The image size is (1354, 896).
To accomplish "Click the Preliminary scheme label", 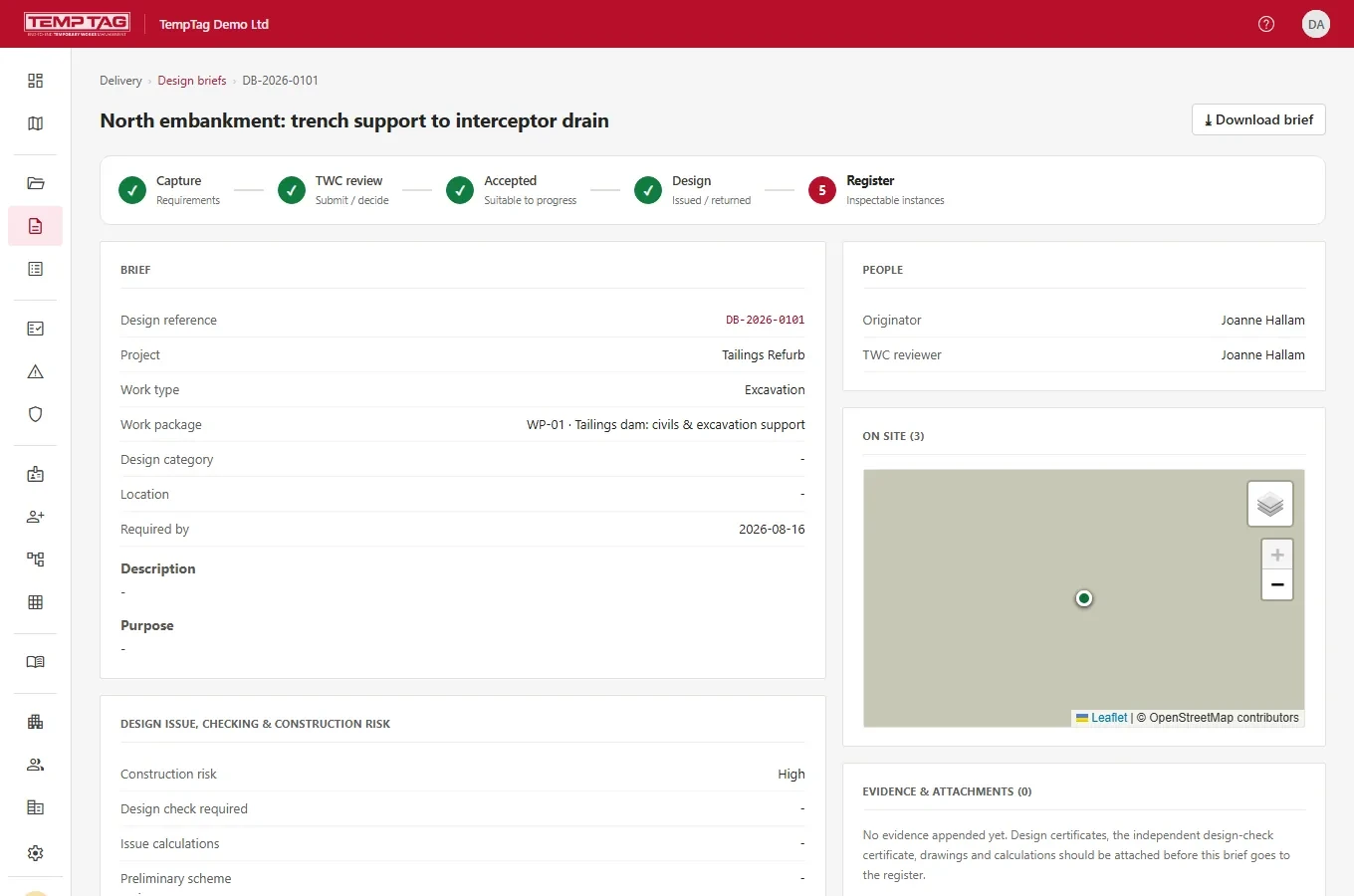I will pyautogui.click(x=176, y=879).
